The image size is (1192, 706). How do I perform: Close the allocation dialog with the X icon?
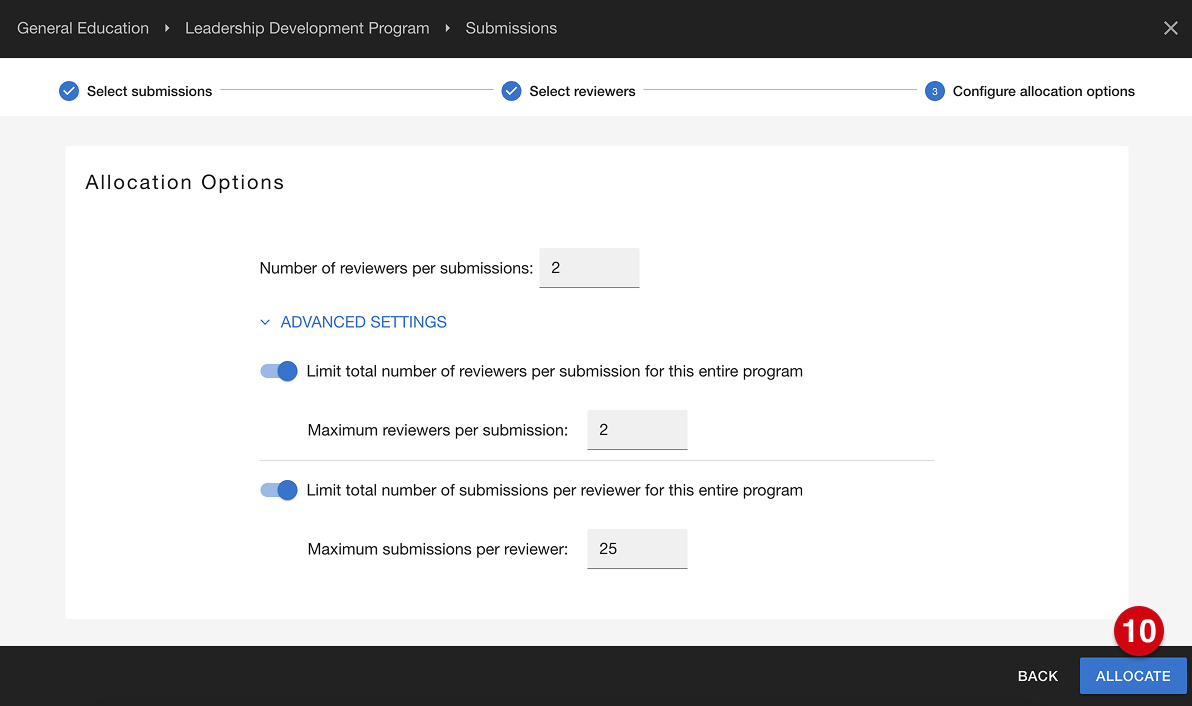click(1171, 28)
